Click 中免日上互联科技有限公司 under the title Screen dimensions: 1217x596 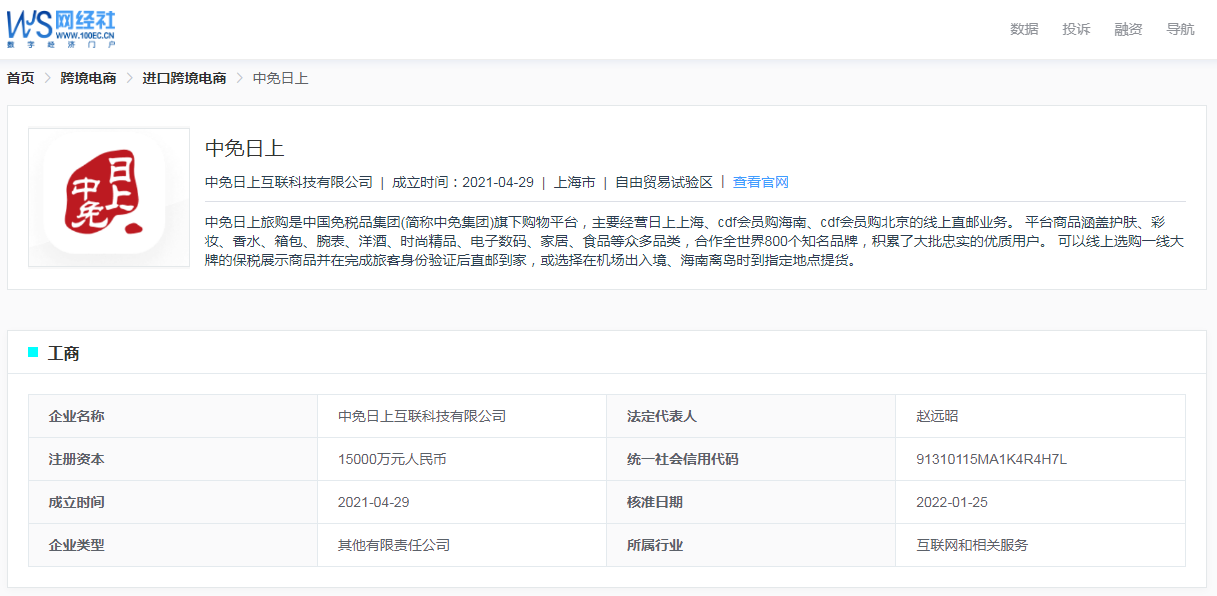(x=289, y=182)
